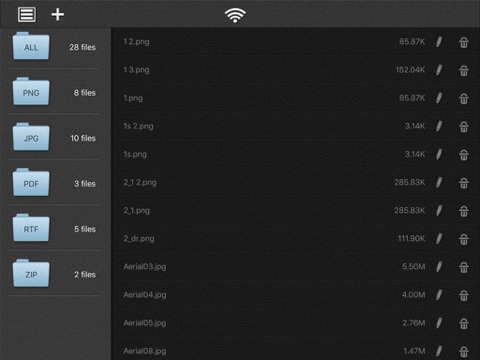
Task: Show the JPG folder files
Action: pos(31,137)
